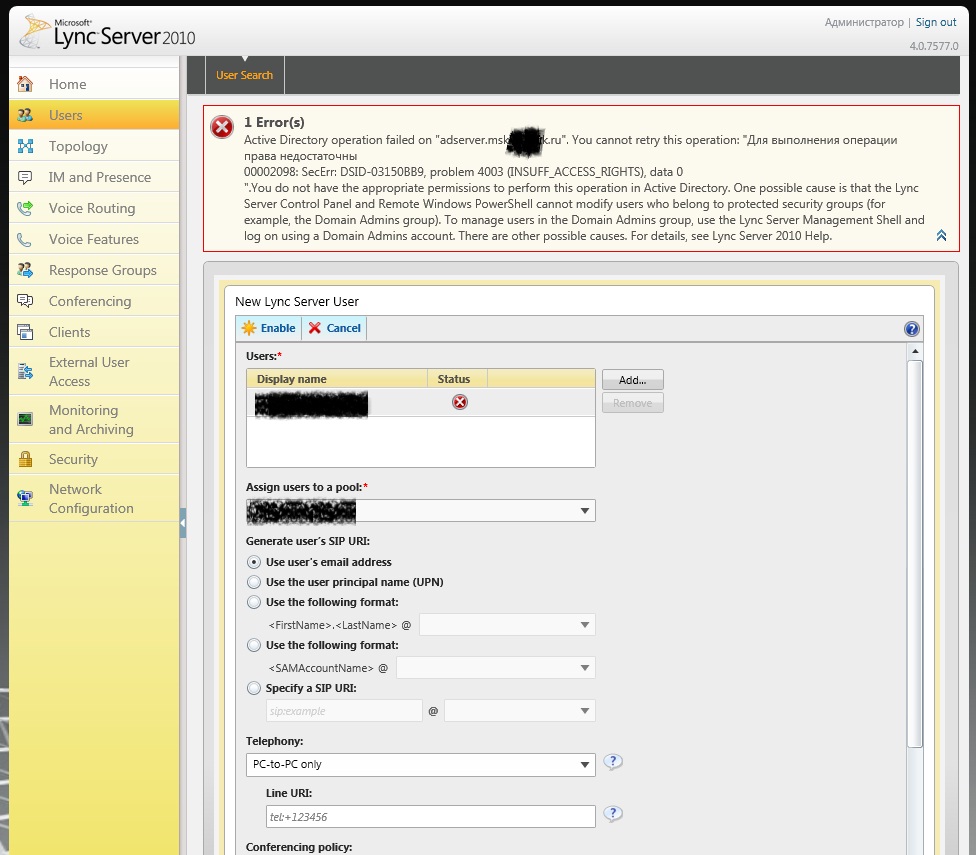Select 'Use user's email address' option

[x=253, y=562]
